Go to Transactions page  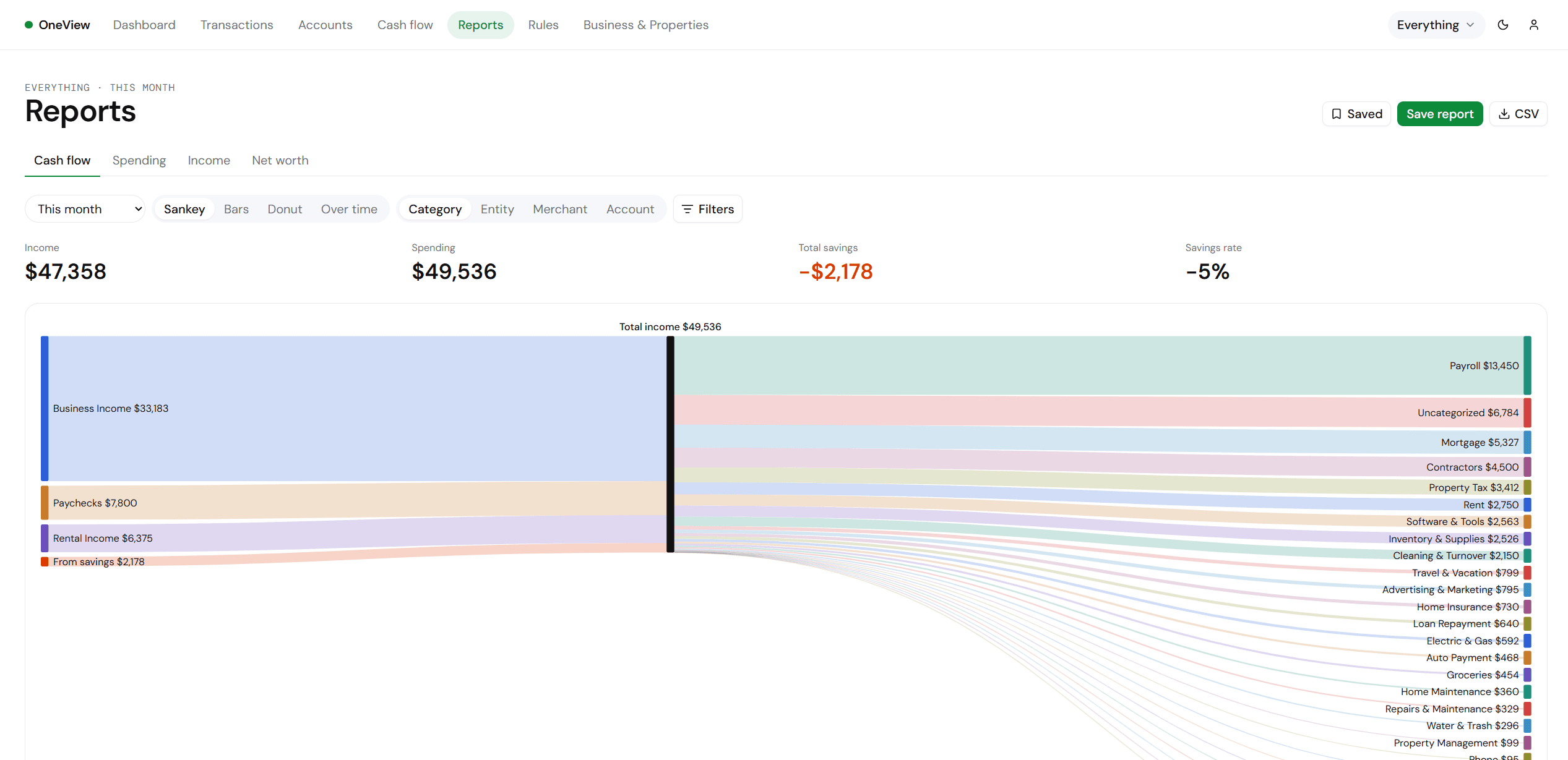(x=236, y=25)
